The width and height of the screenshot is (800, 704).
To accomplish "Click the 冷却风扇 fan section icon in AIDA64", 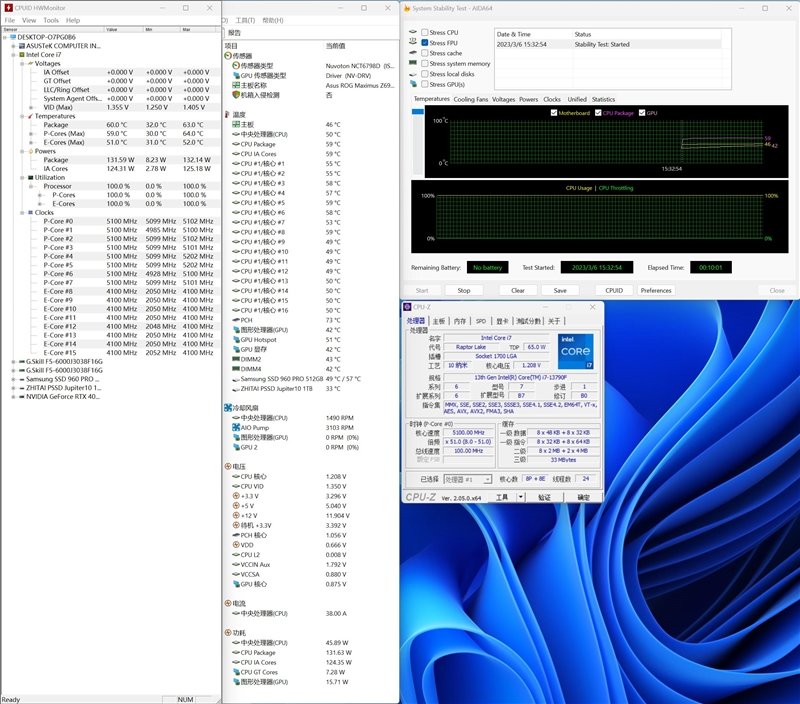I will click(228, 408).
